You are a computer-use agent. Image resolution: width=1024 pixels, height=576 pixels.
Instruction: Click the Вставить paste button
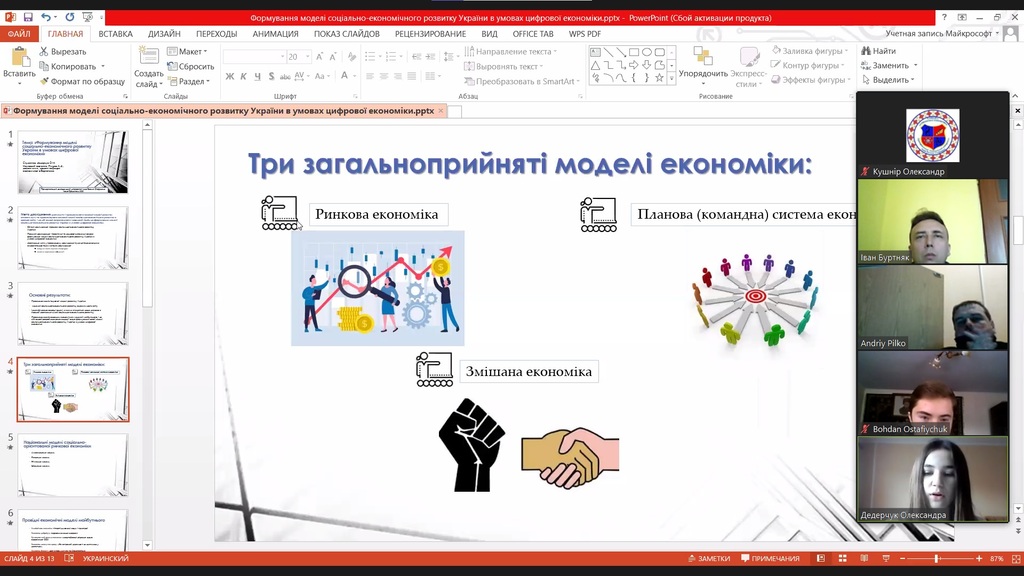(x=19, y=62)
